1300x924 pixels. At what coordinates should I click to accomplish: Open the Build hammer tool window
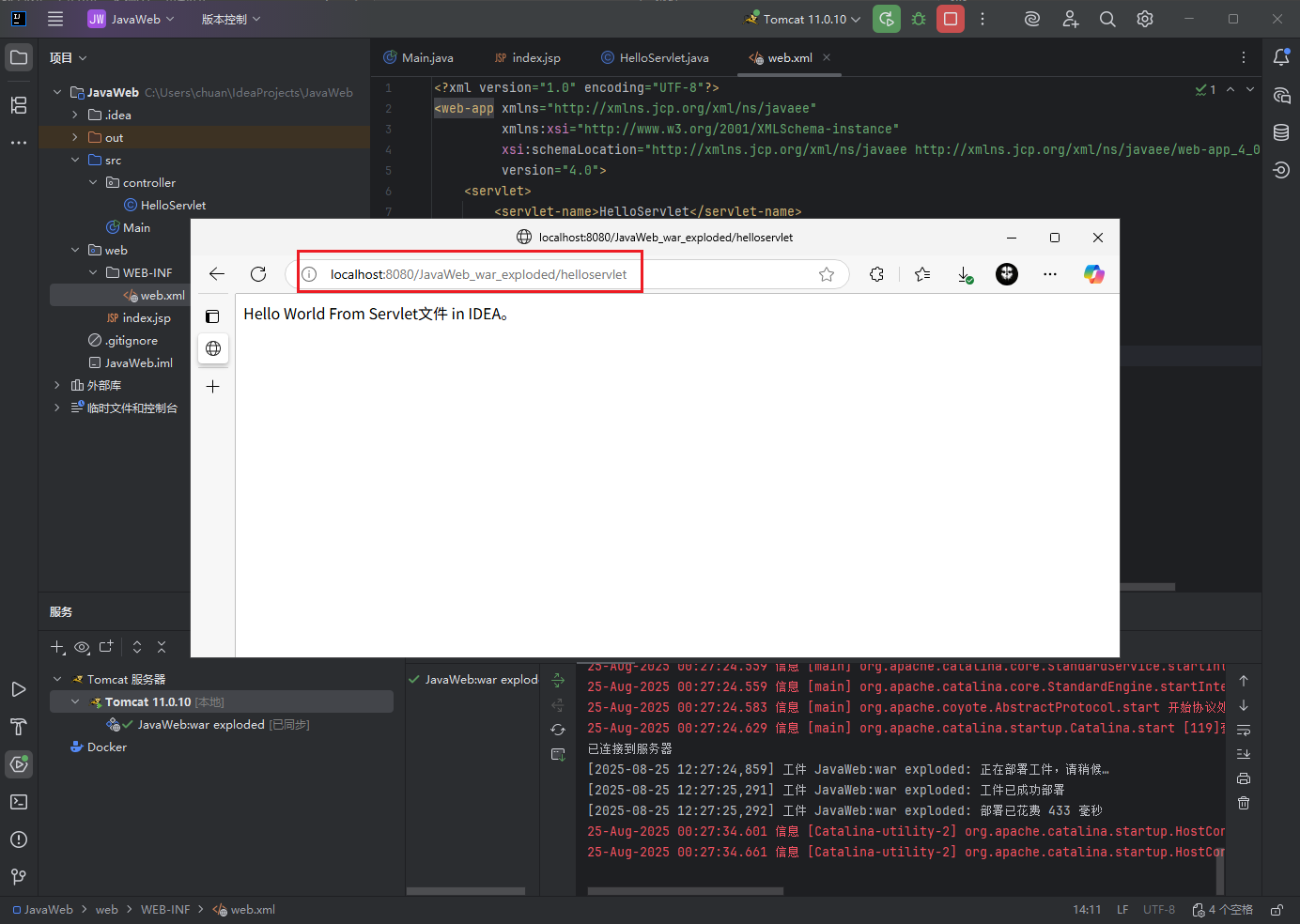pos(19,727)
